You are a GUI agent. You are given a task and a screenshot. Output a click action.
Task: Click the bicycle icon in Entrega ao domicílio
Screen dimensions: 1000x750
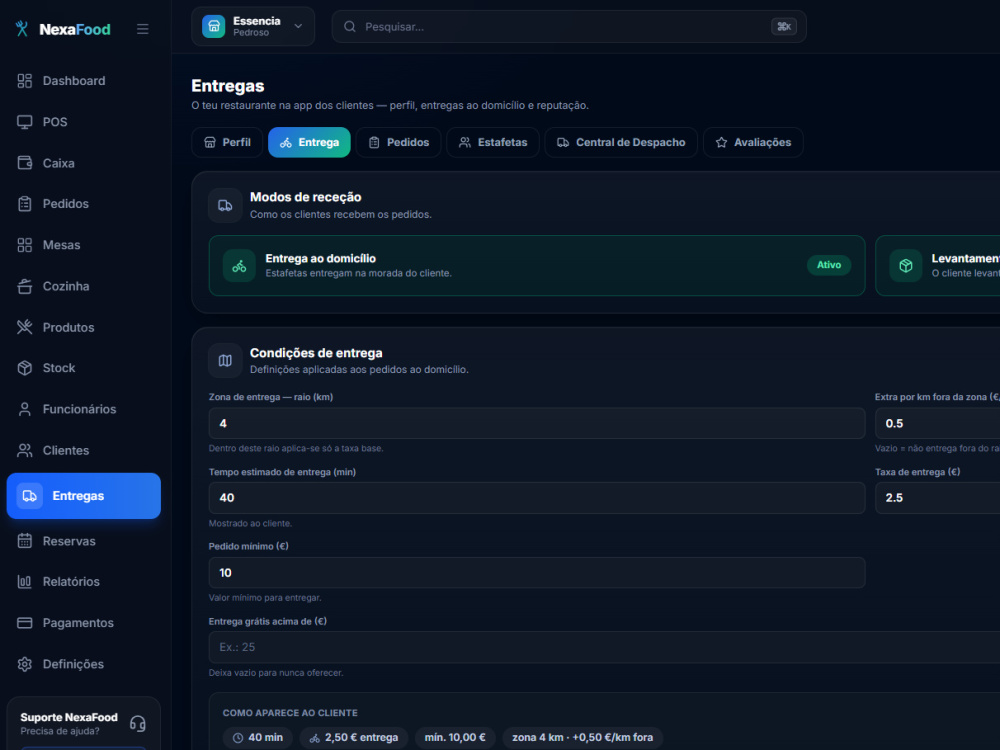click(239, 266)
